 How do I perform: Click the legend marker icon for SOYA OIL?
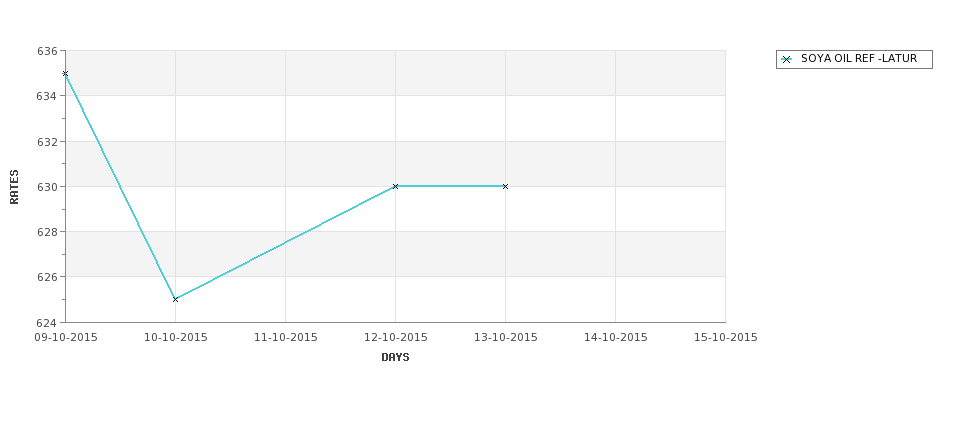[787, 59]
